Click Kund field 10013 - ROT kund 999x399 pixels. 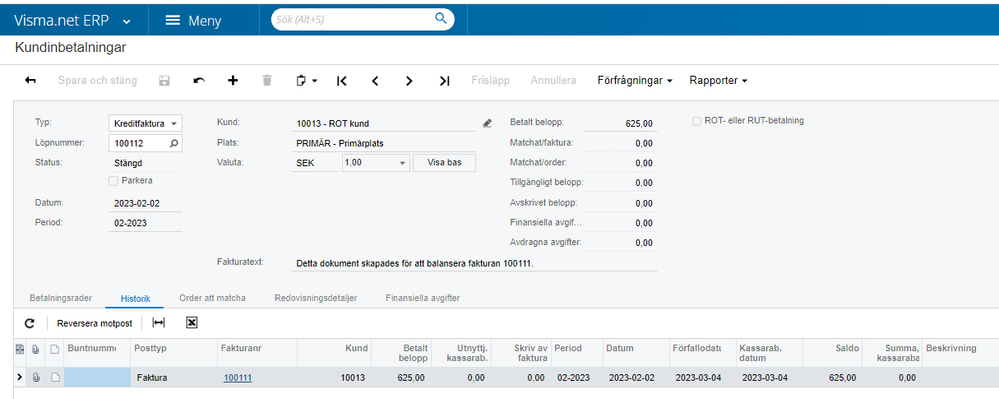click(x=383, y=123)
